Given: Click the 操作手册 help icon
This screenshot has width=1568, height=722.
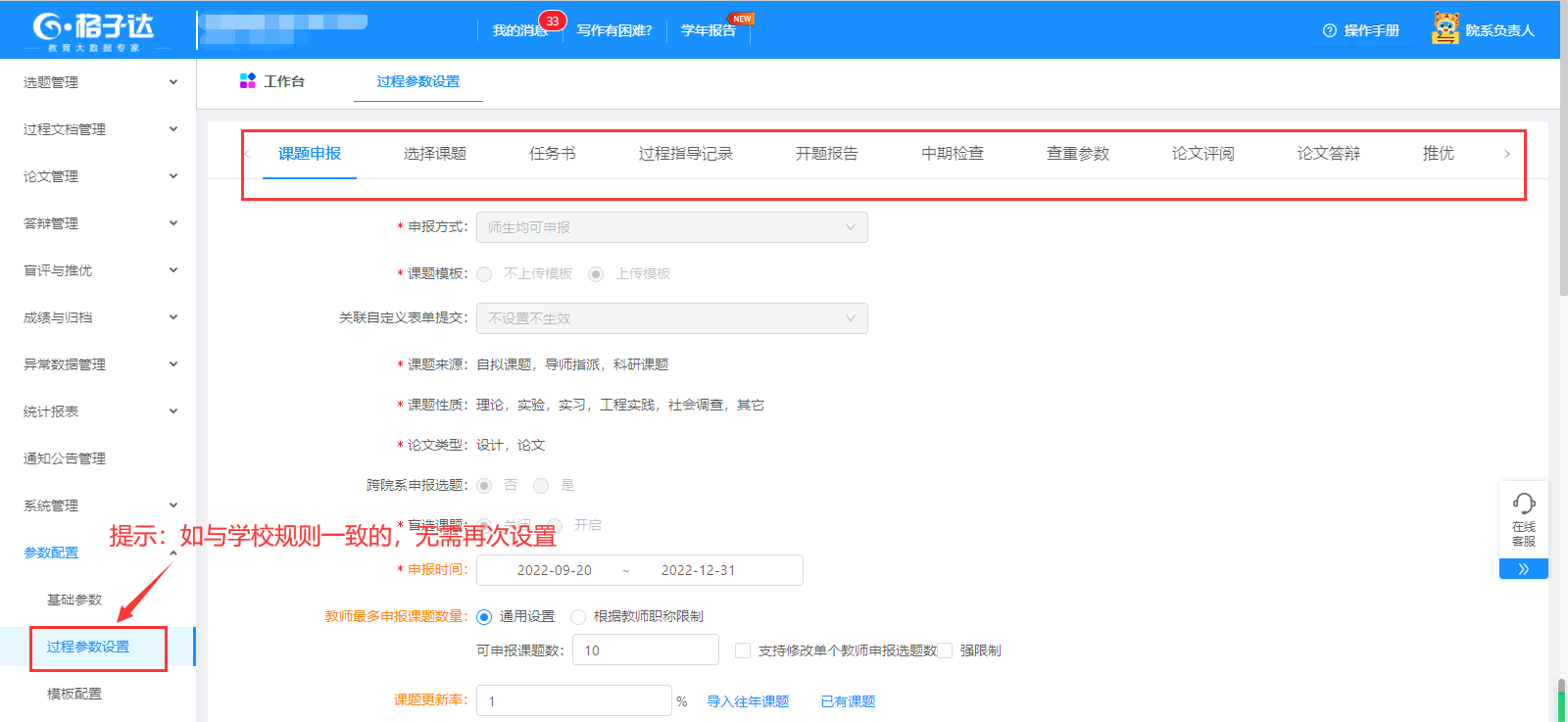Looking at the screenshot, I should pyautogui.click(x=1329, y=30).
